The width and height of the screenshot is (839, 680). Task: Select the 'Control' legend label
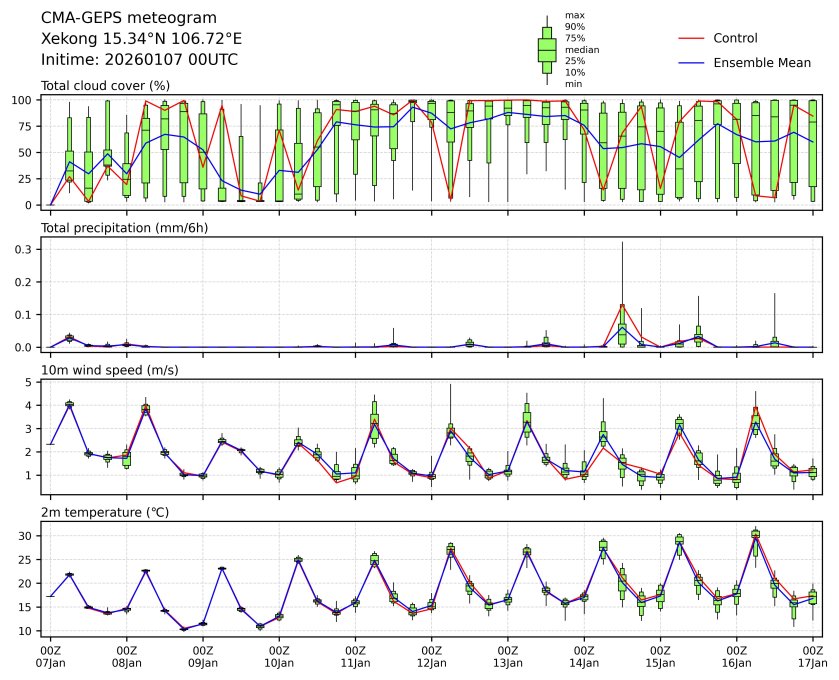tap(735, 38)
